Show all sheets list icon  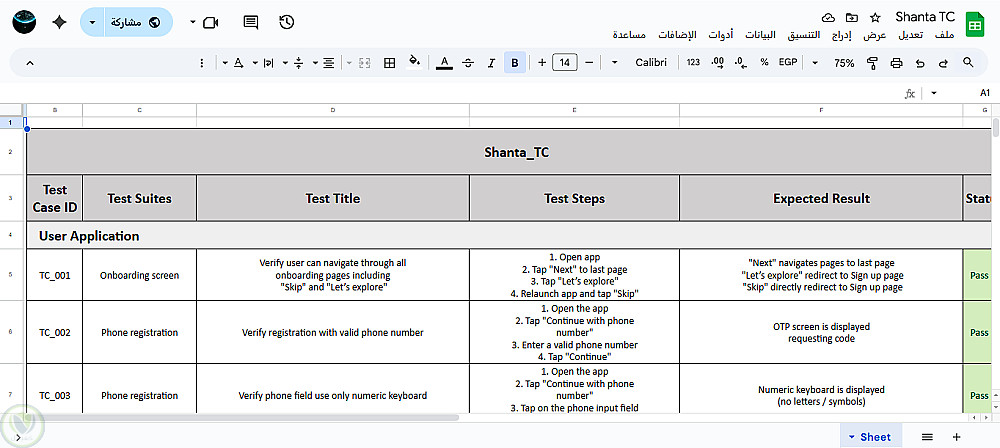click(927, 437)
